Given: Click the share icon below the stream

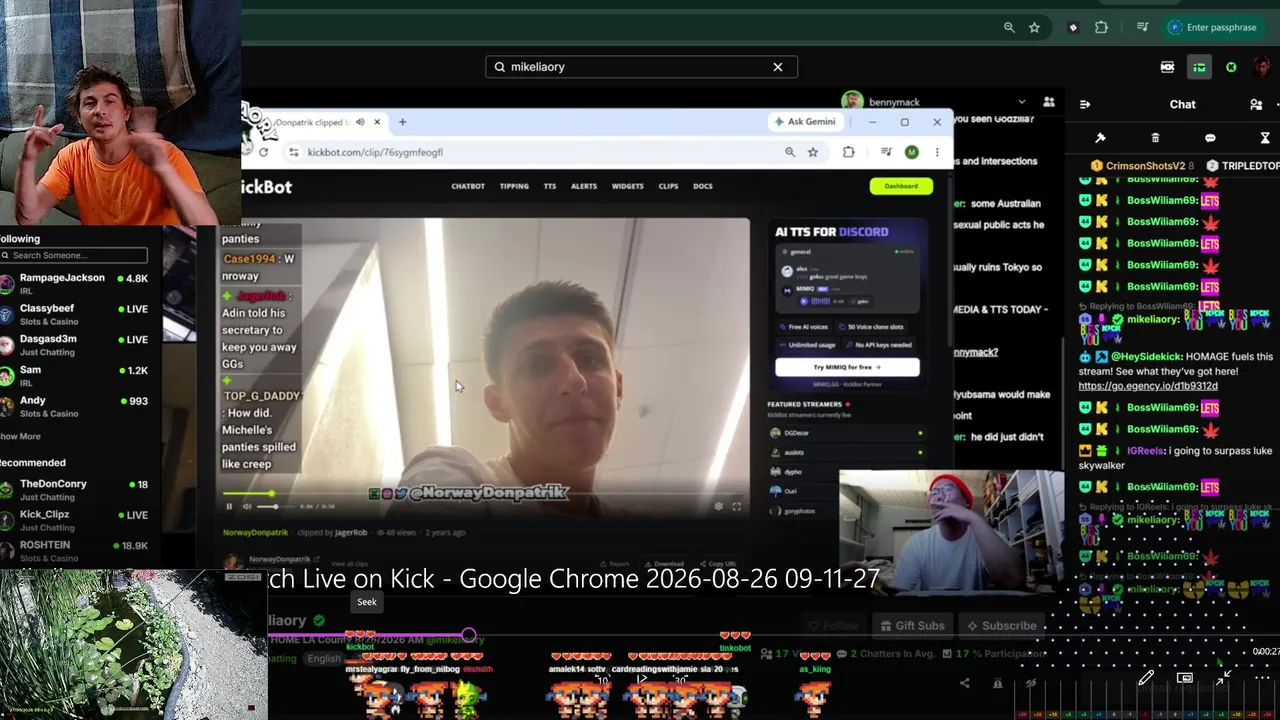Looking at the screenshot, I should click(965, 683).
